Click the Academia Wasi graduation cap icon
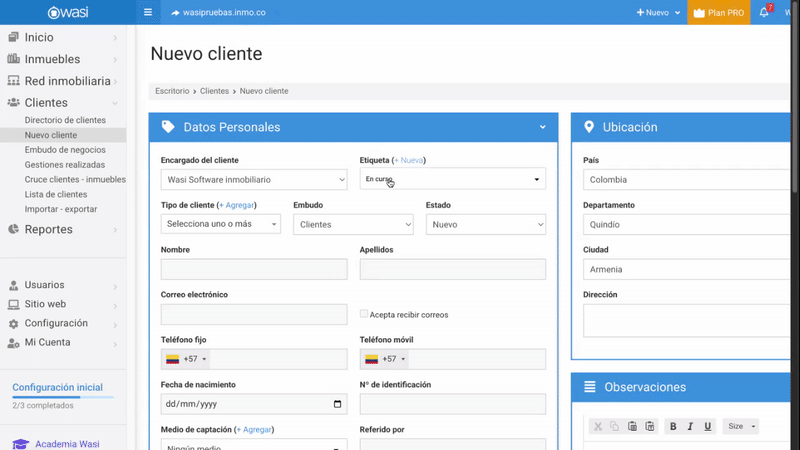800x450 pixels. 21,444
